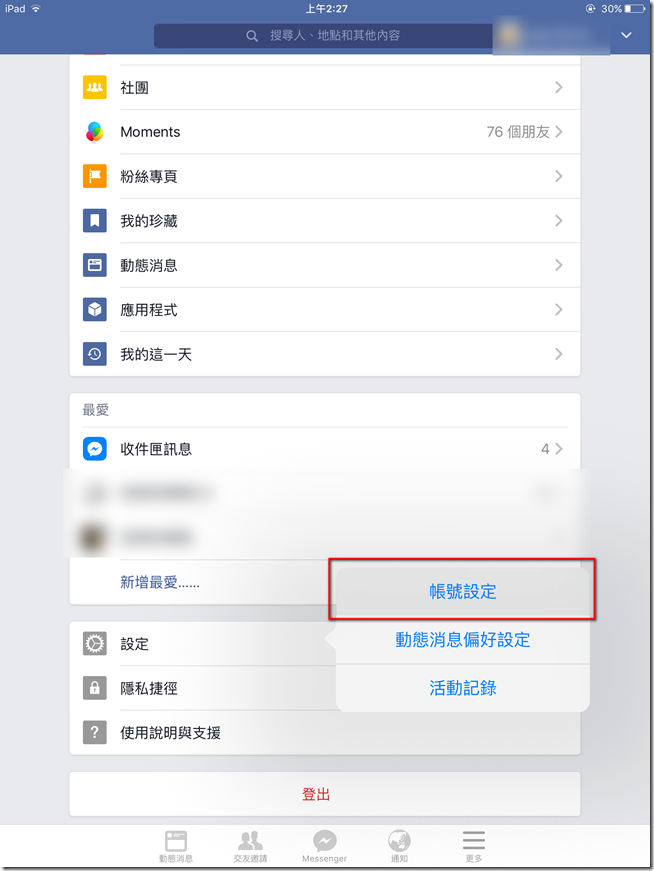Tap the orange 粉絲專頁 flag icon
The image size is (654, 871).
(x=94, y=176)
